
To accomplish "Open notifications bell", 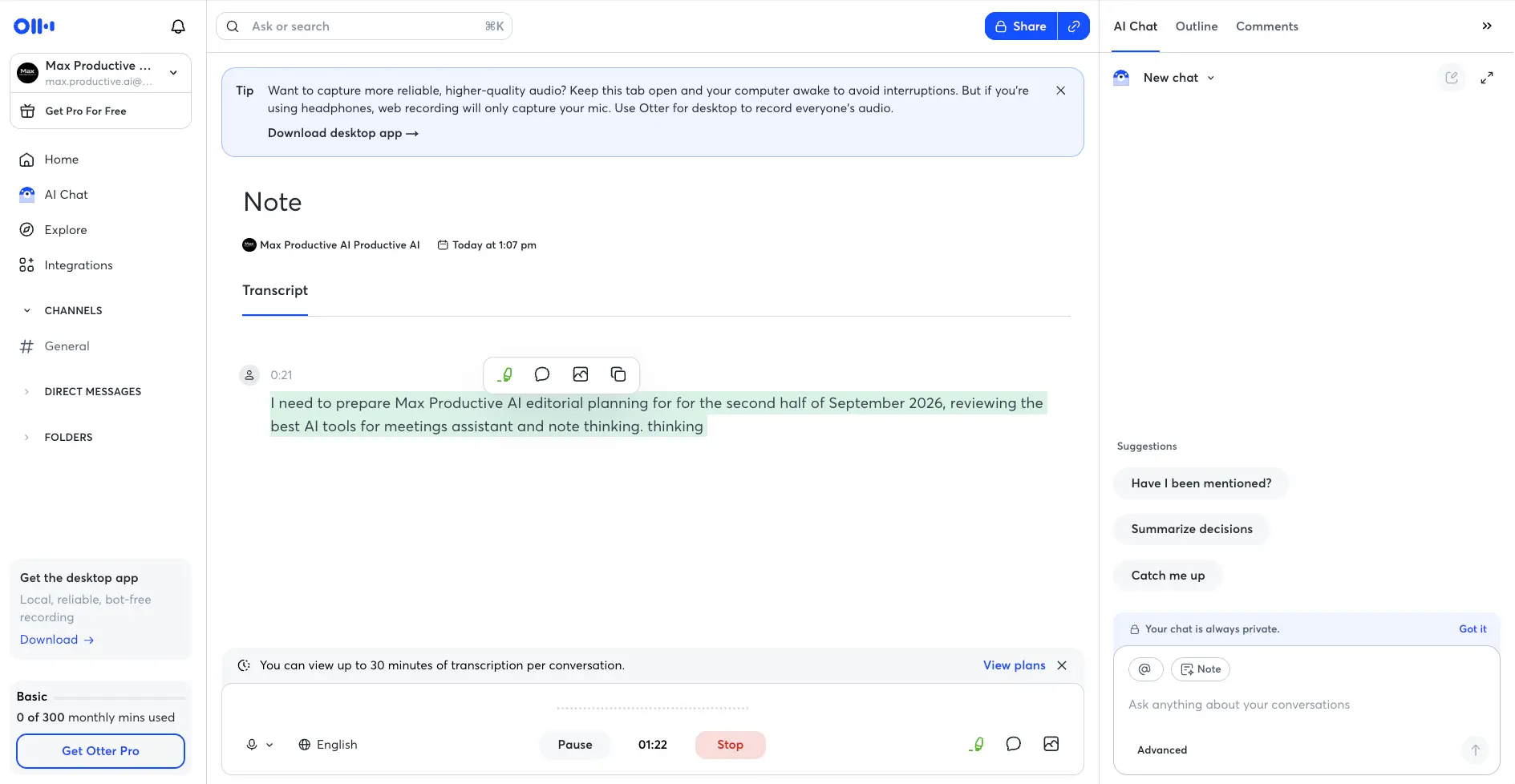I will pos(178,26).
